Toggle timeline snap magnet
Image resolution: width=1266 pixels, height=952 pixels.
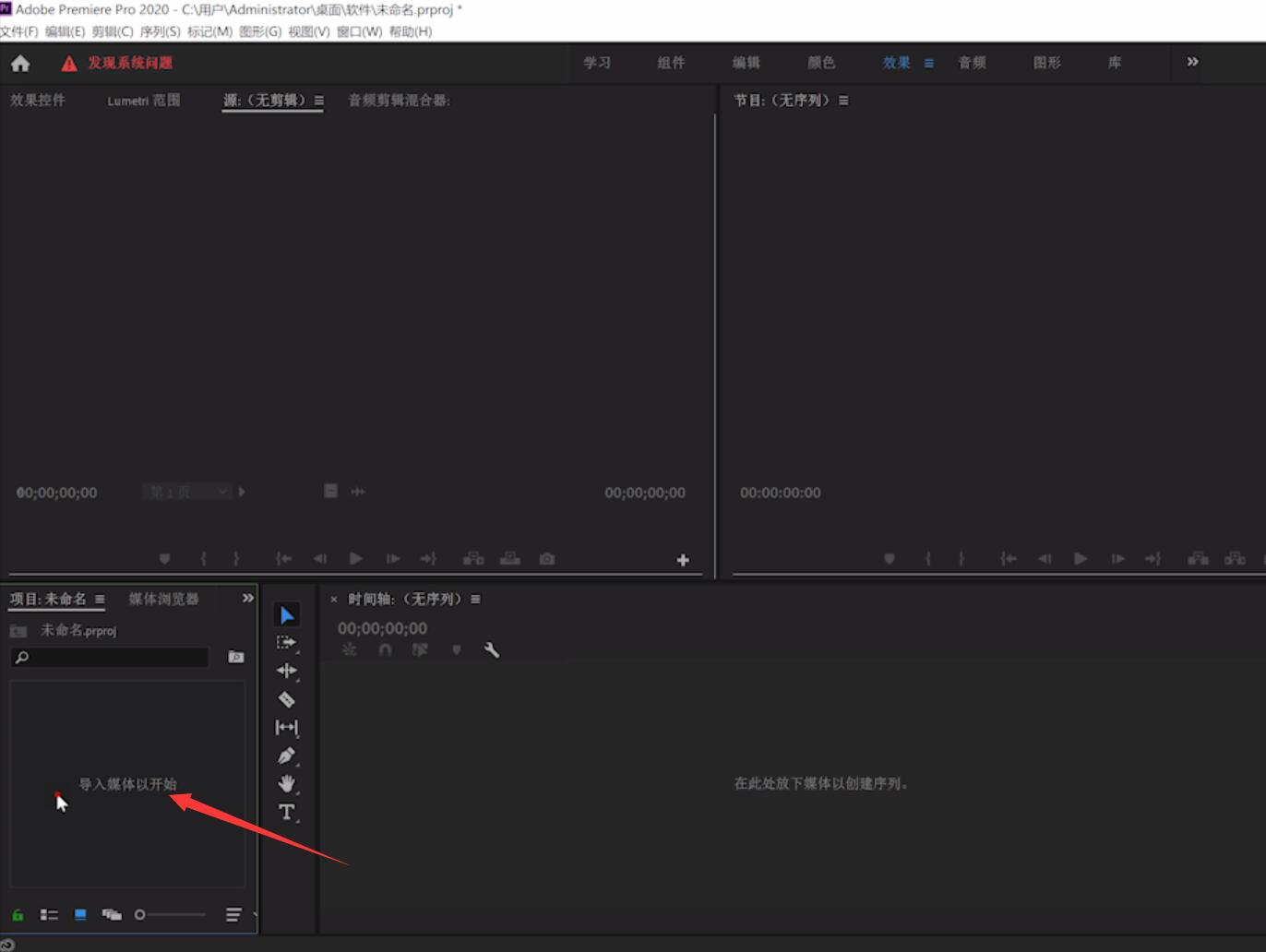386,649
